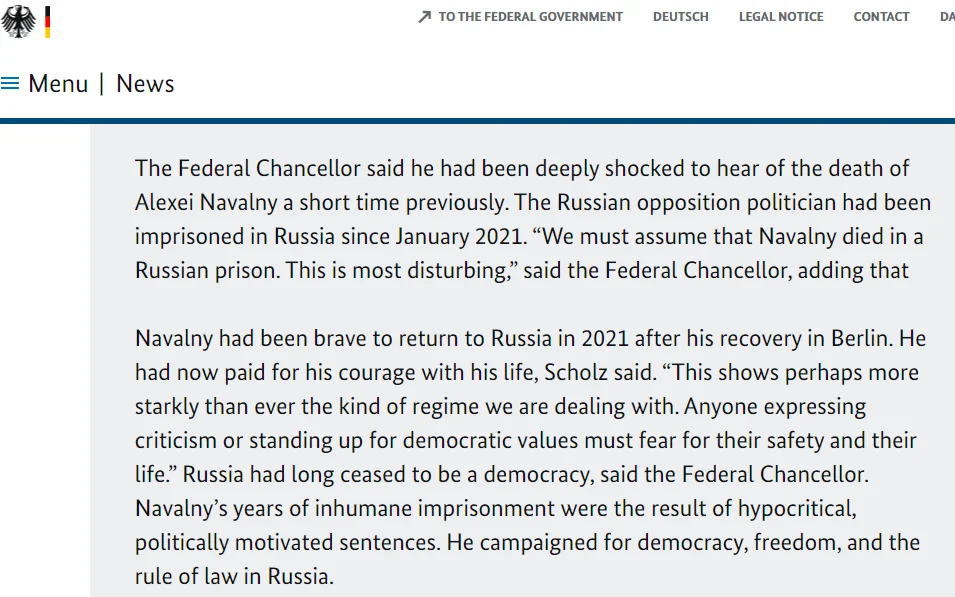
Task: Click the cut-off DA link at the top right
Action: [947, 17]
